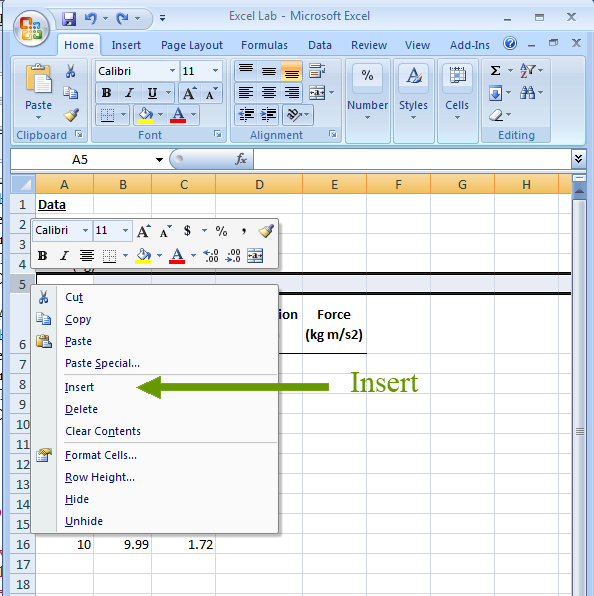Select Paste Special in context menu
The width and height of the screenshot is (594, 596).
click(155, 363)
